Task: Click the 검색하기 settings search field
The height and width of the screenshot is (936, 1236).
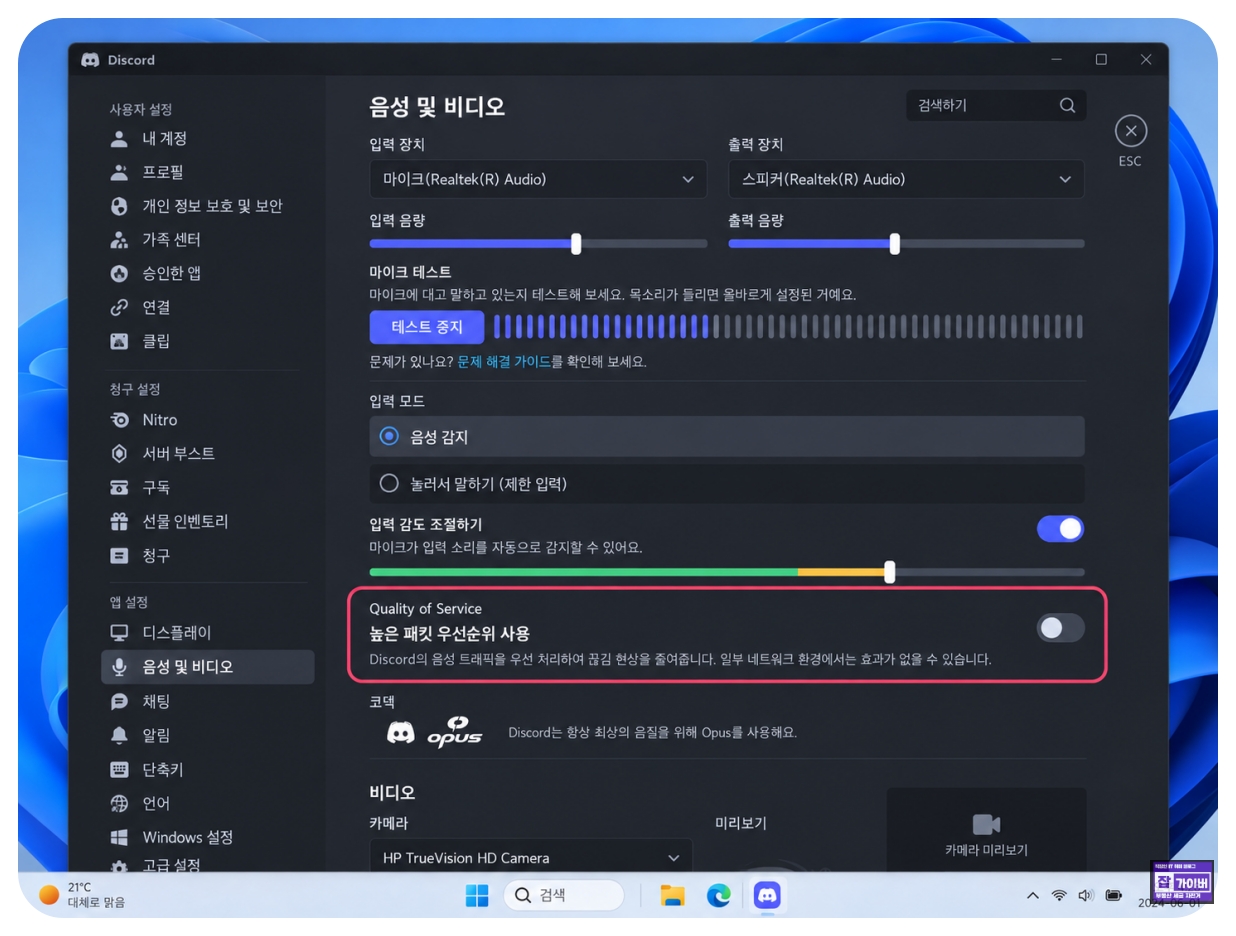Action: (996, 105)
